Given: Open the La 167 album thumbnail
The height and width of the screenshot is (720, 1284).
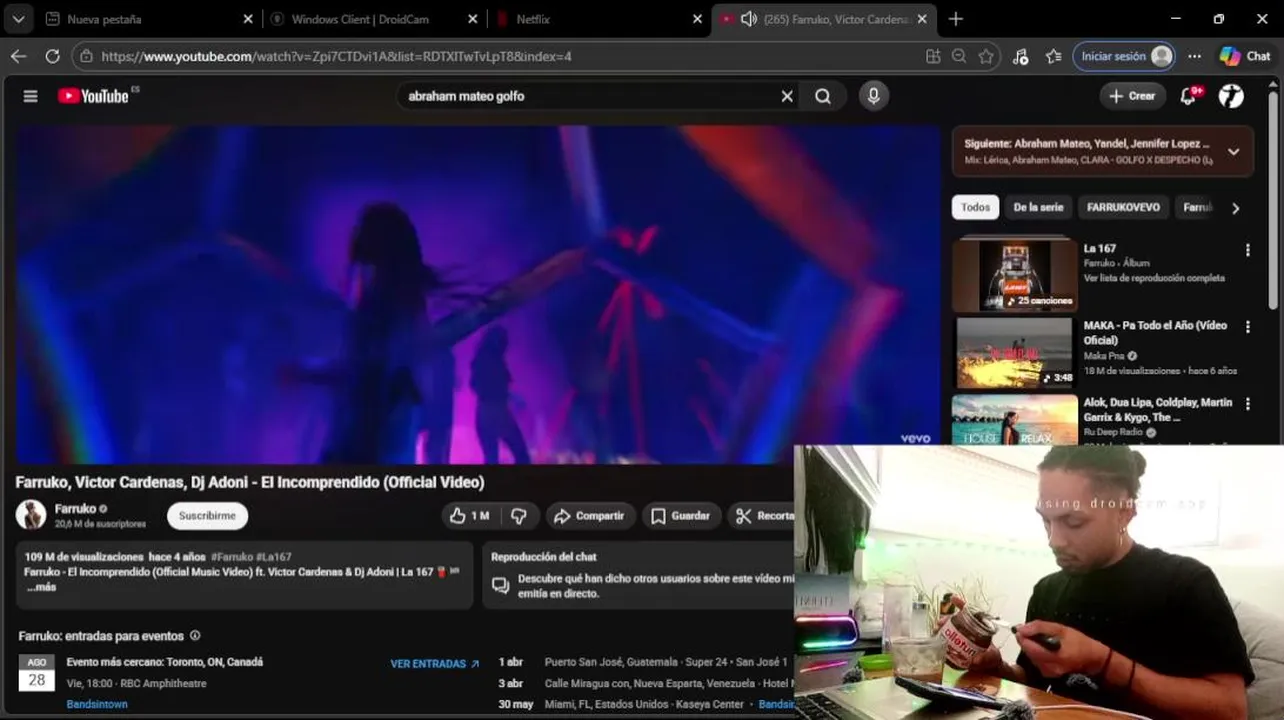Looking at the screenshot, I should [x=1014, y=273].
